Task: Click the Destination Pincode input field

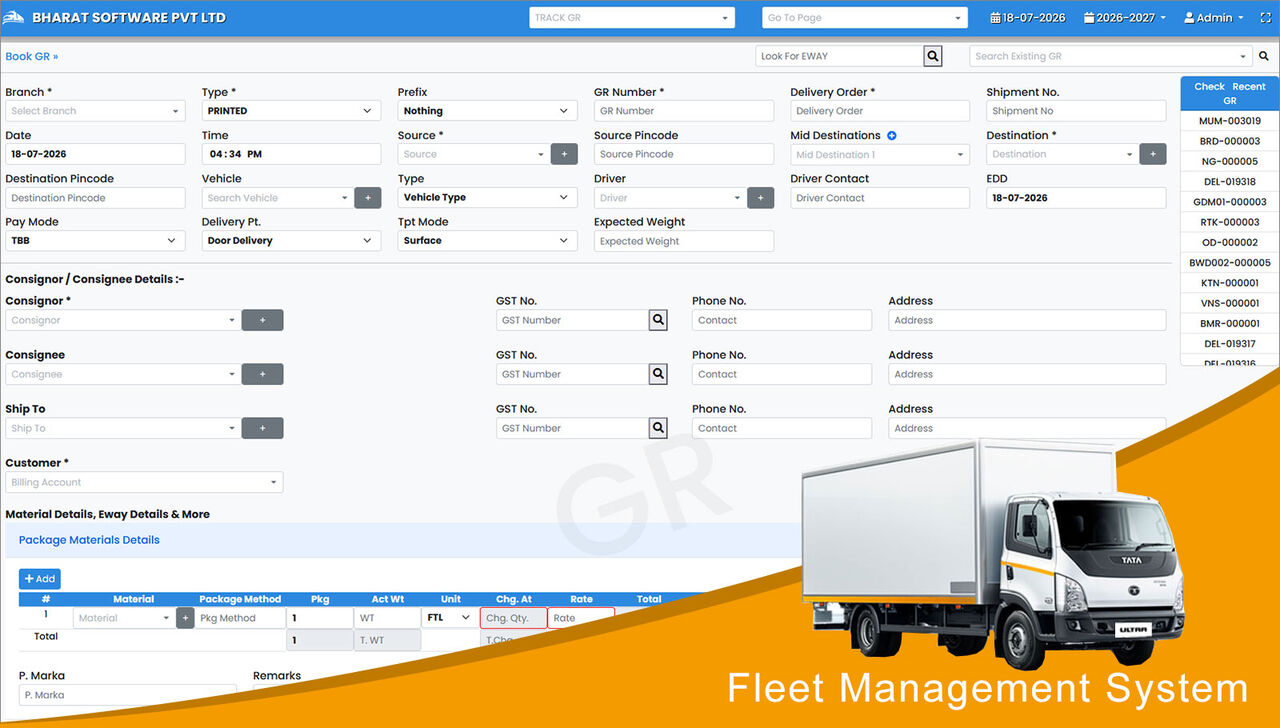Action: point(95,198)
